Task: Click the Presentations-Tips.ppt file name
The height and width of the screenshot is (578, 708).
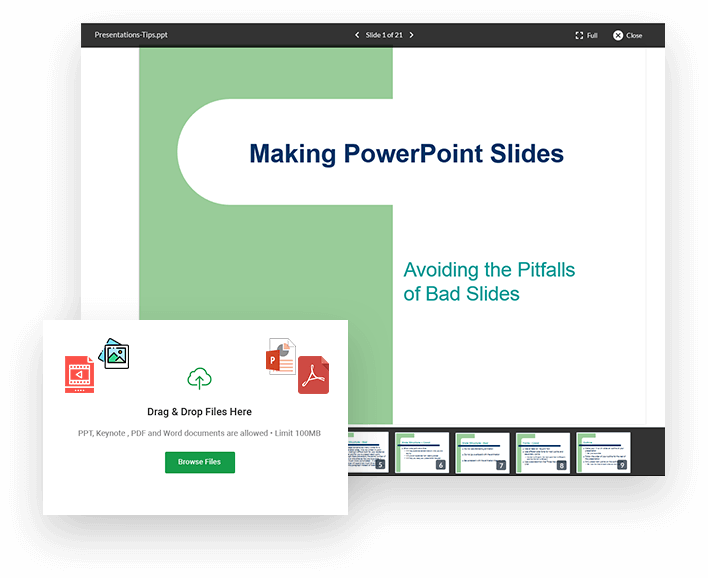Action: click(131, 35)
